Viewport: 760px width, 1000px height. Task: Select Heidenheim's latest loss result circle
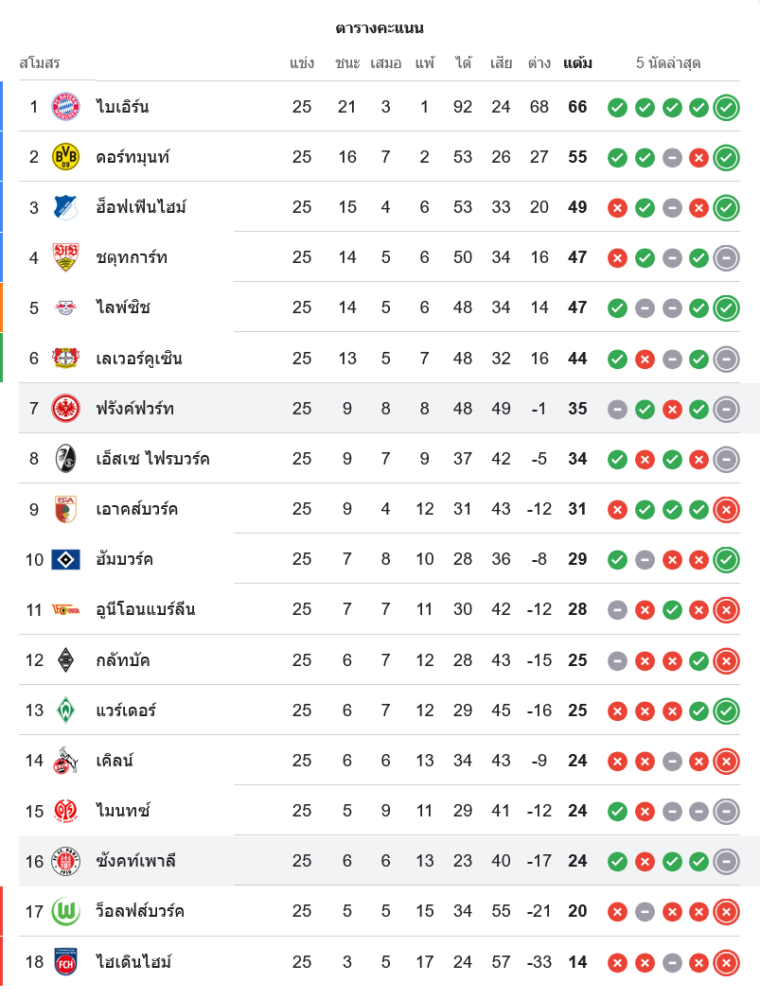click(727, 962)
